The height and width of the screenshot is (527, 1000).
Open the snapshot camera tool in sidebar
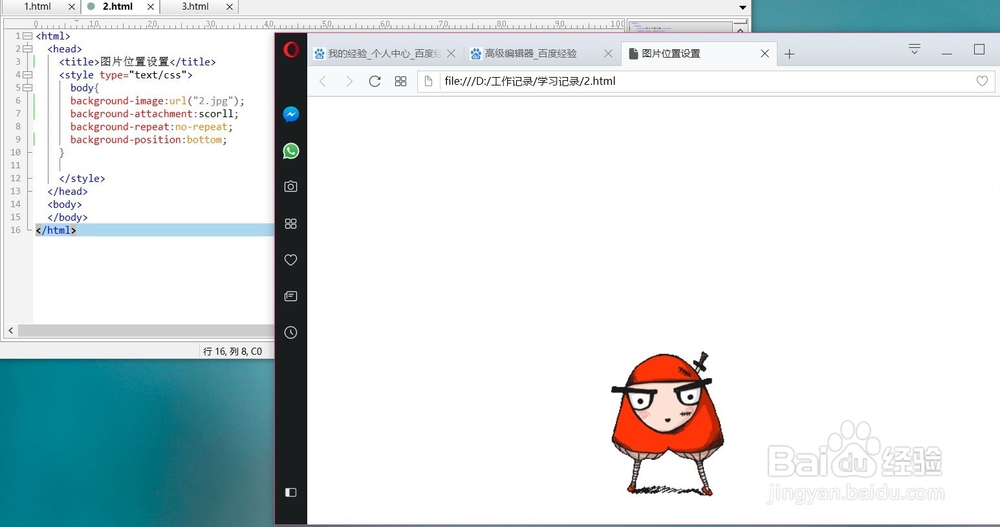click(x=291, y=186)
